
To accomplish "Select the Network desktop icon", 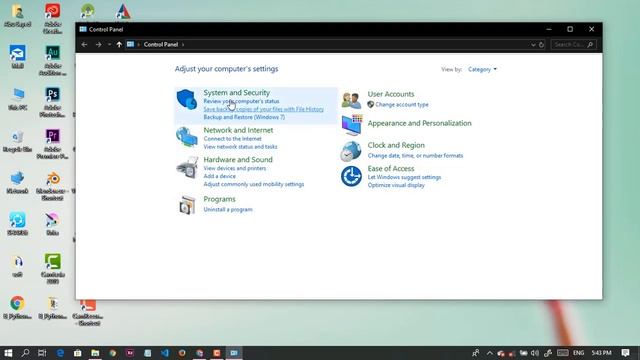I will (x=18, y=183).
